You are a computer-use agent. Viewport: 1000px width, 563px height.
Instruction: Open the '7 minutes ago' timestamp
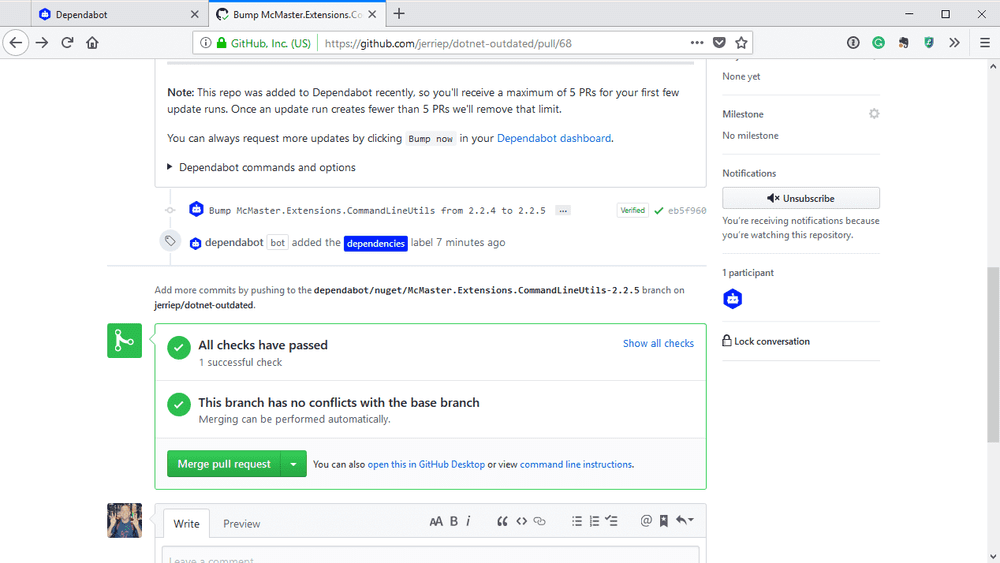tap(471, 242)
